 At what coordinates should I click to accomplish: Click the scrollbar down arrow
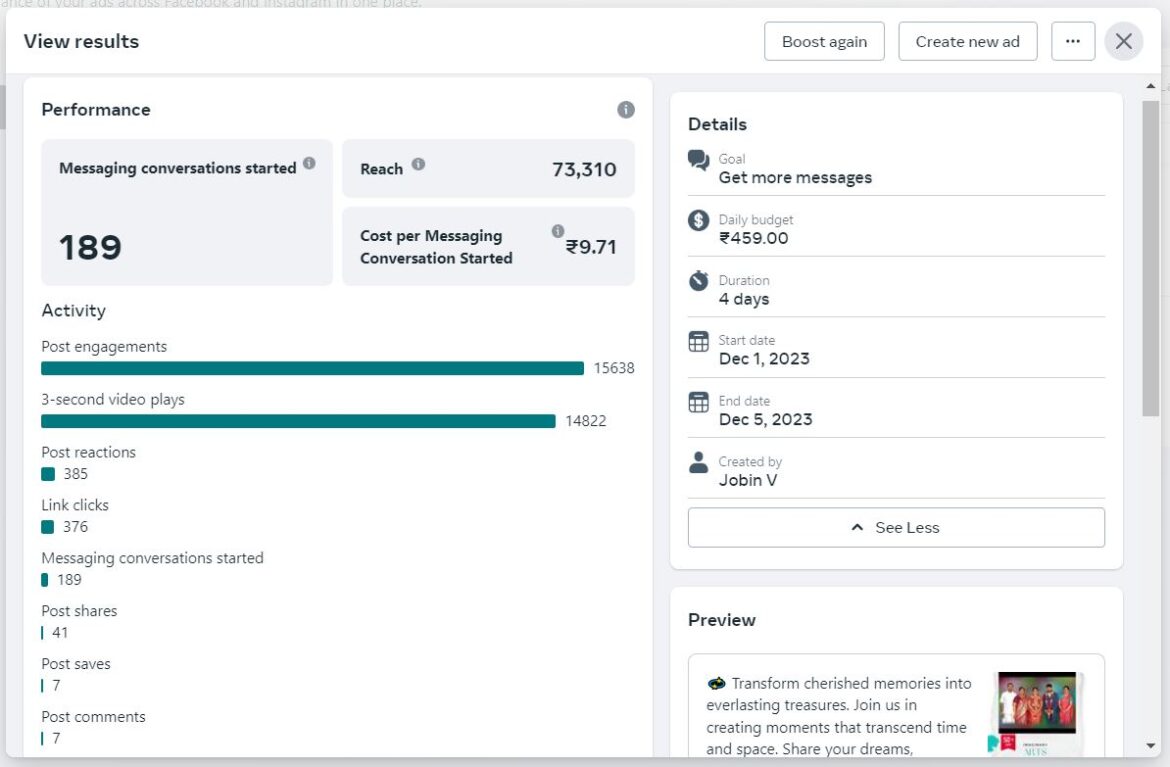[x=1151, y=746]
